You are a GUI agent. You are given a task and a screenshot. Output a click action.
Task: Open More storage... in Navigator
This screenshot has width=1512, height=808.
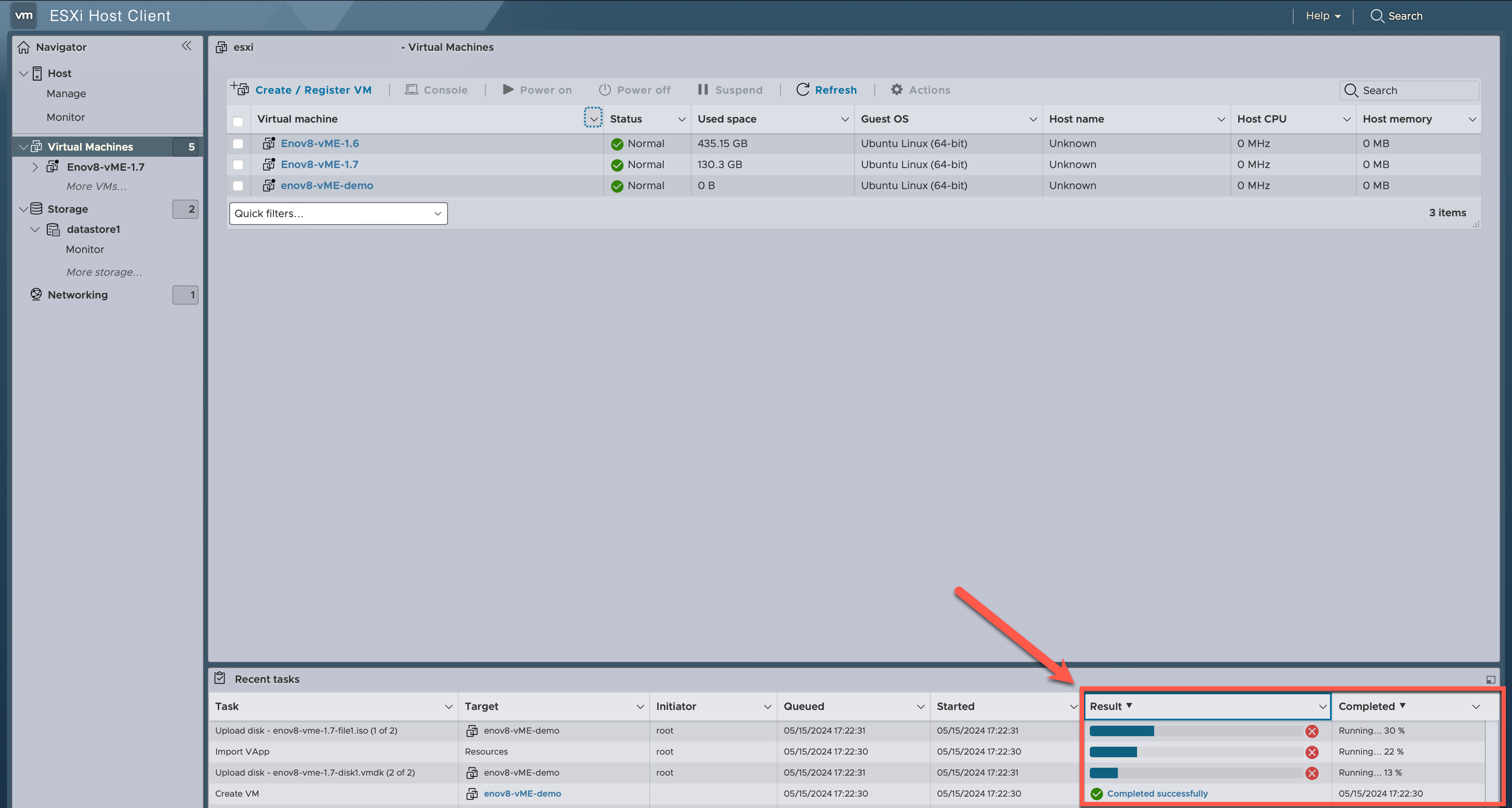click(x=104, y=272)
